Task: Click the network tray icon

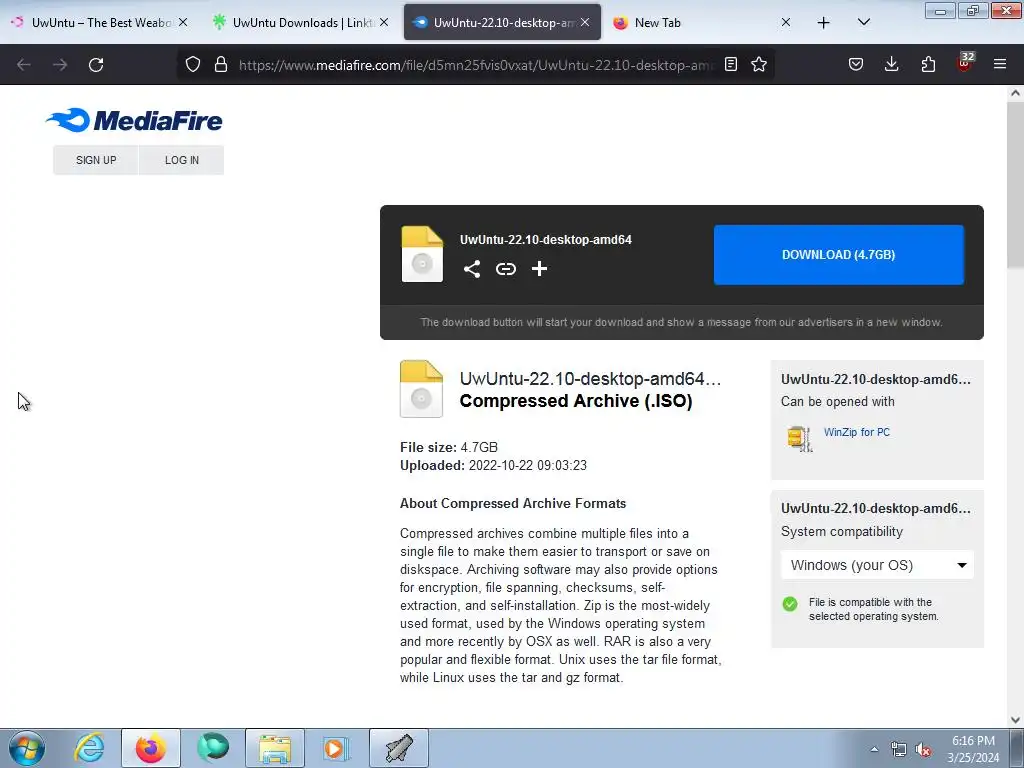Action: [899, 750]
